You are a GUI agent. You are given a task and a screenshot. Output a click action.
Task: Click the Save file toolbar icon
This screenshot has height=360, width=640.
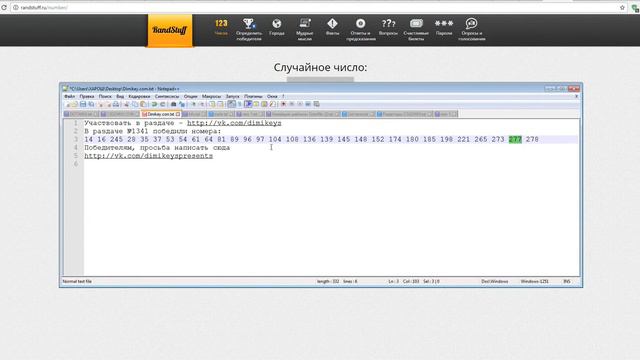[83, 104]
